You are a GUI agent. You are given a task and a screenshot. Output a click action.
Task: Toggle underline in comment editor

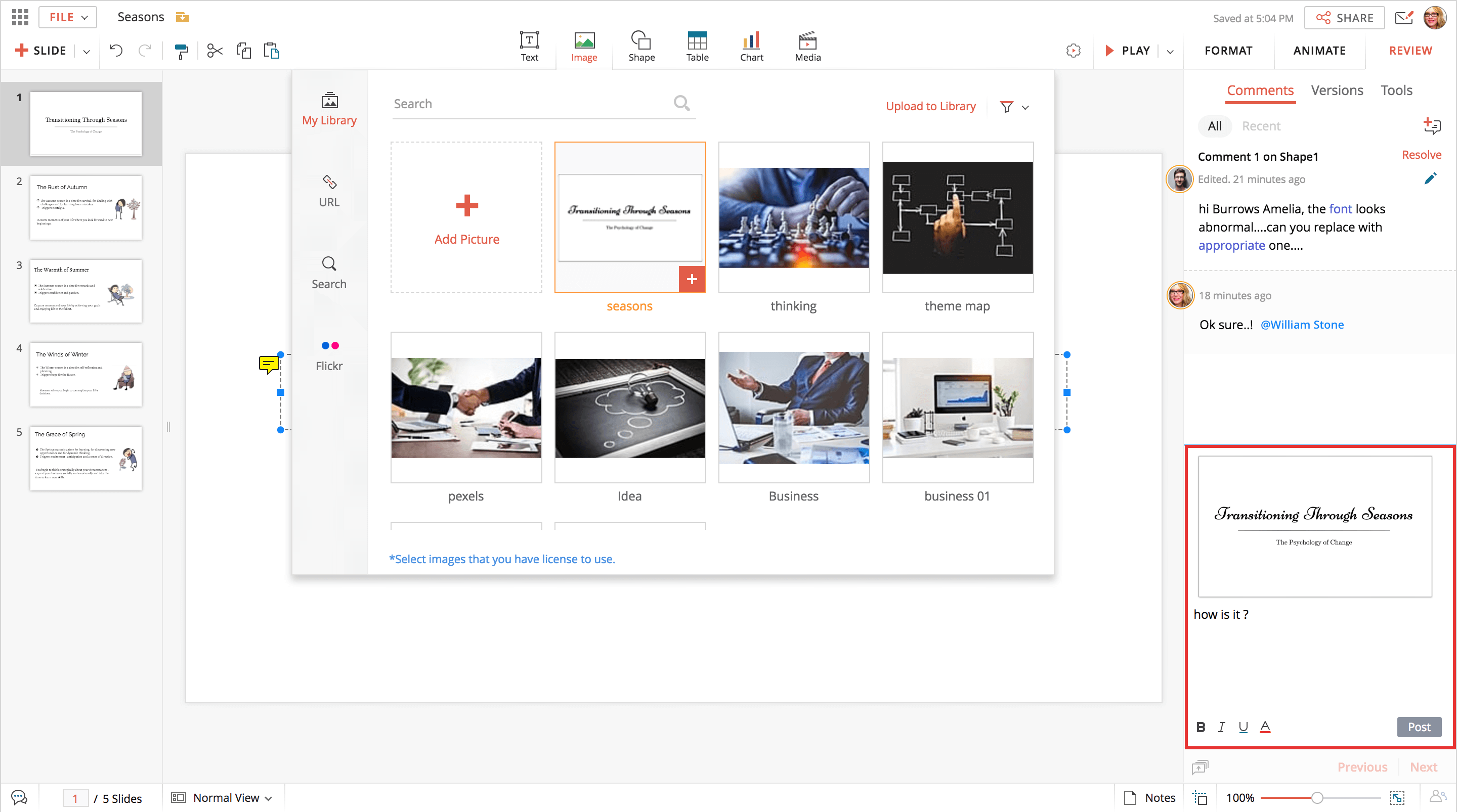point(1243,727)
